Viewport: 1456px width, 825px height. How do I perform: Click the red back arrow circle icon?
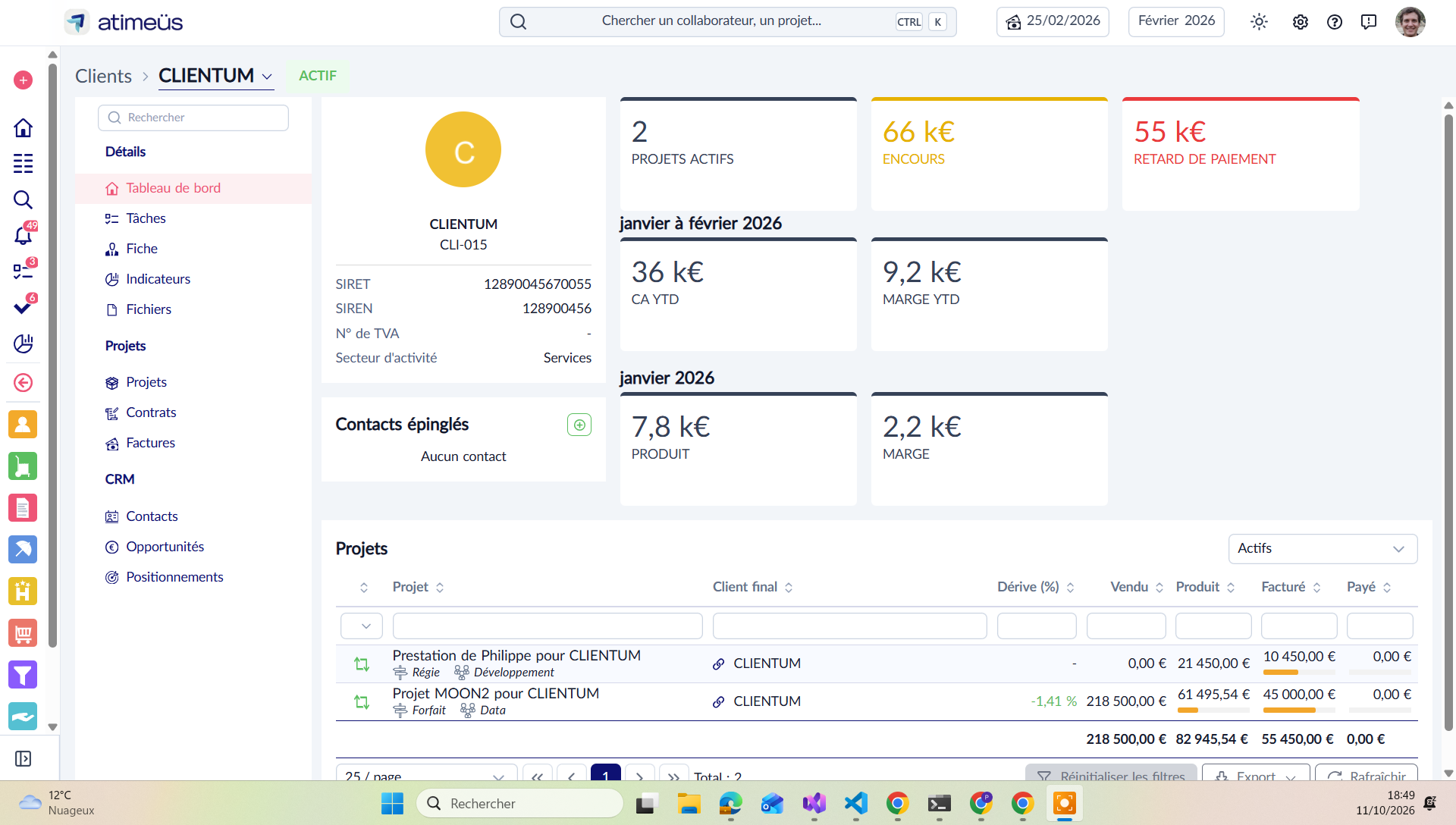pyautogui.click(x=23, y=383)
